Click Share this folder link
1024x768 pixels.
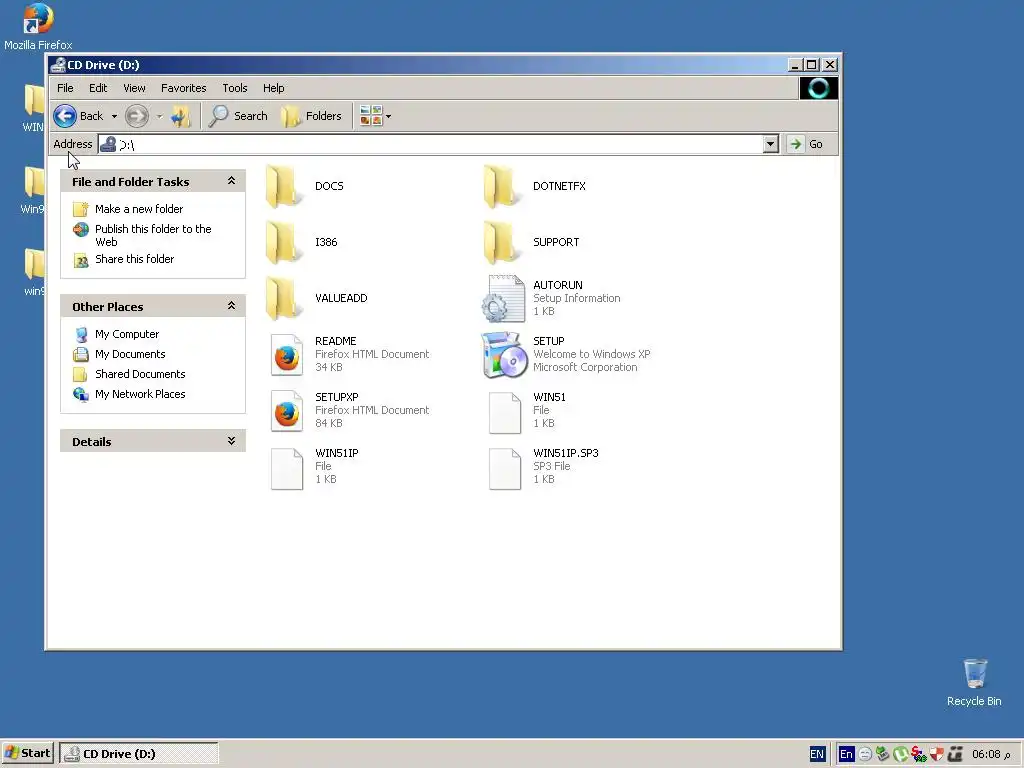pos(135,259)
